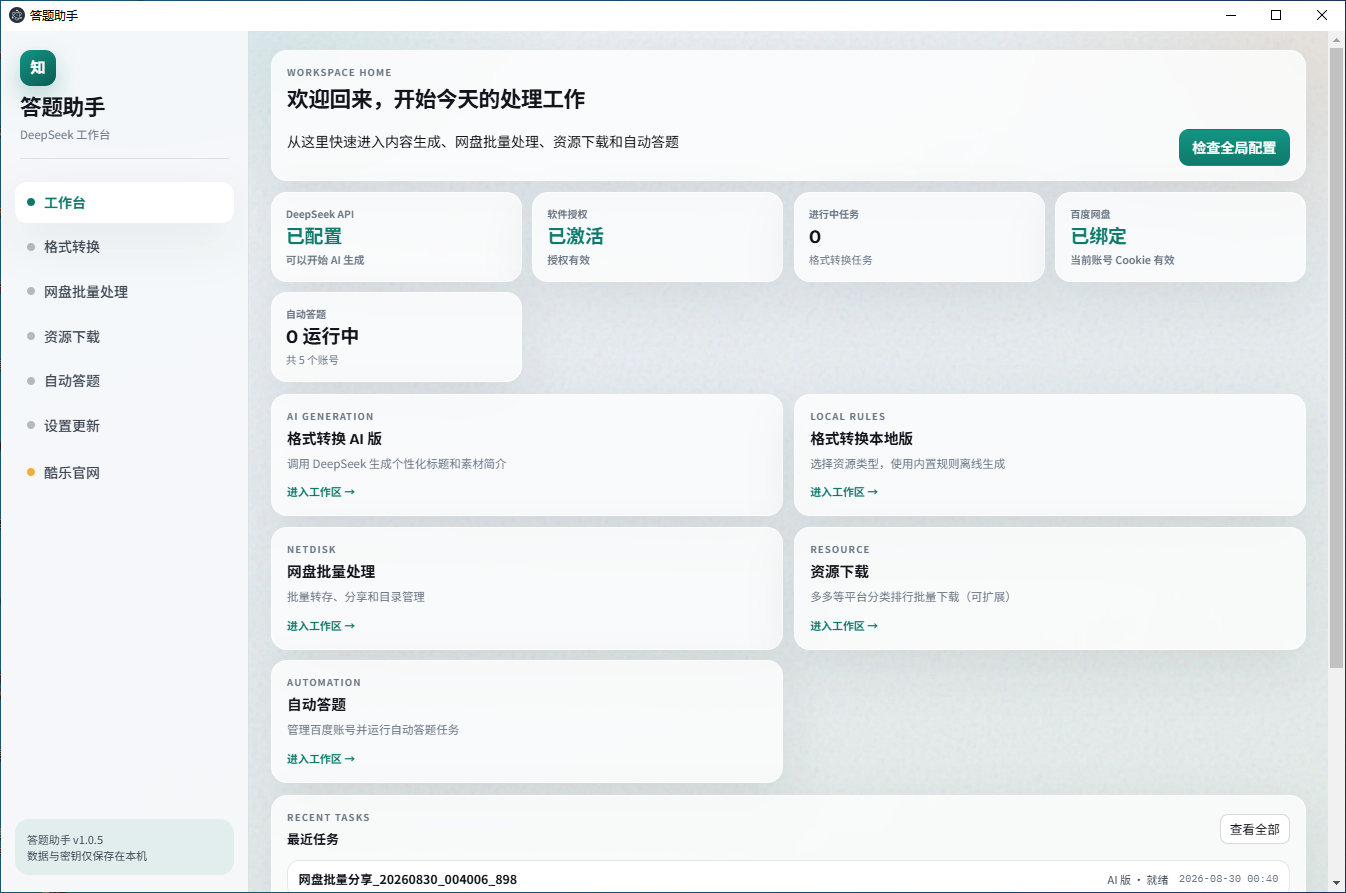
Task: Click the title bar app icon
Action: coord(17,15)
